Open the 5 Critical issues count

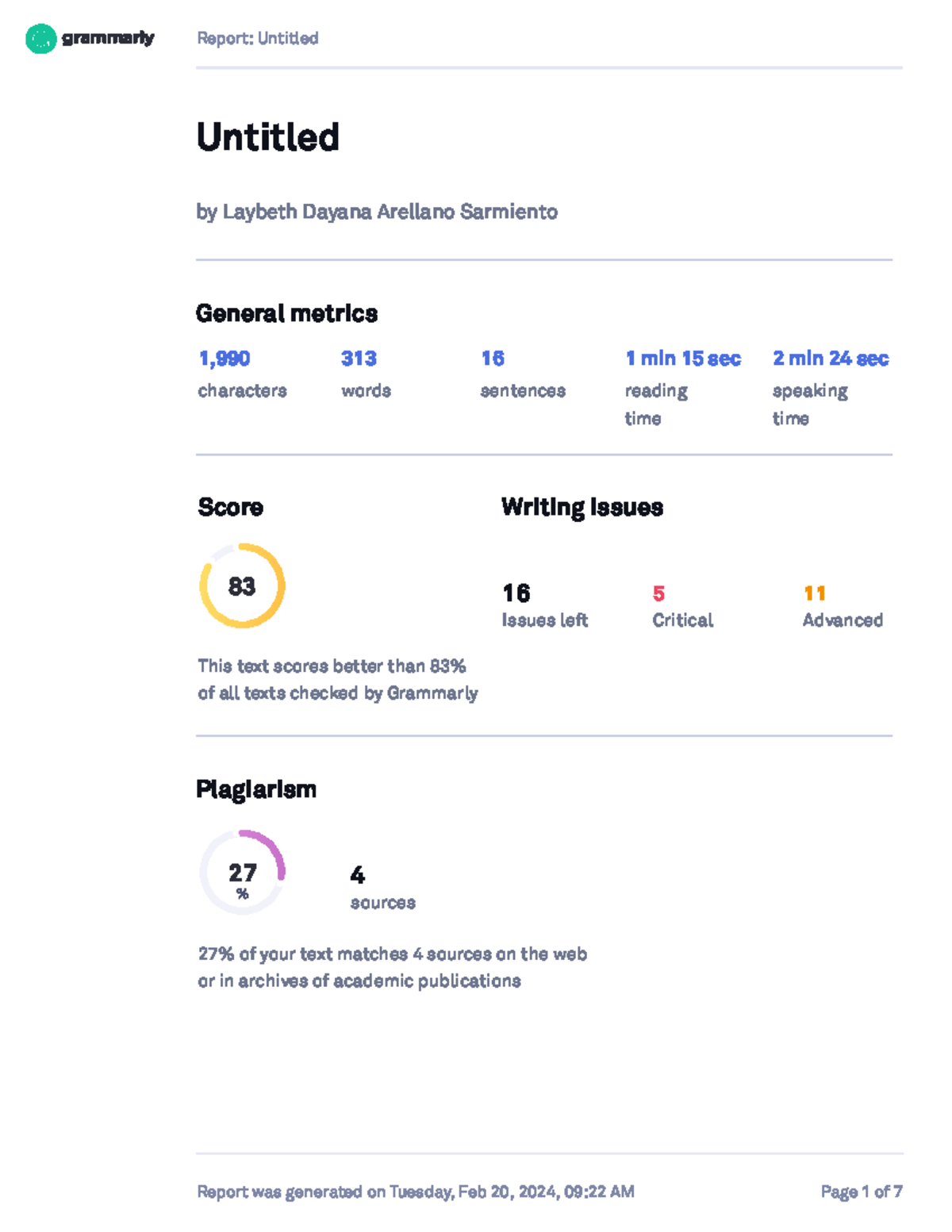click(658, 593)
